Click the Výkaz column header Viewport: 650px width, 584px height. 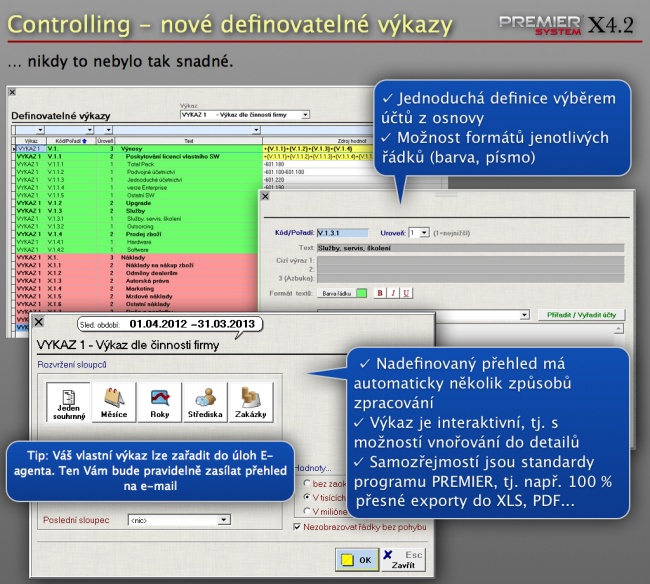(x=31, y=141)
